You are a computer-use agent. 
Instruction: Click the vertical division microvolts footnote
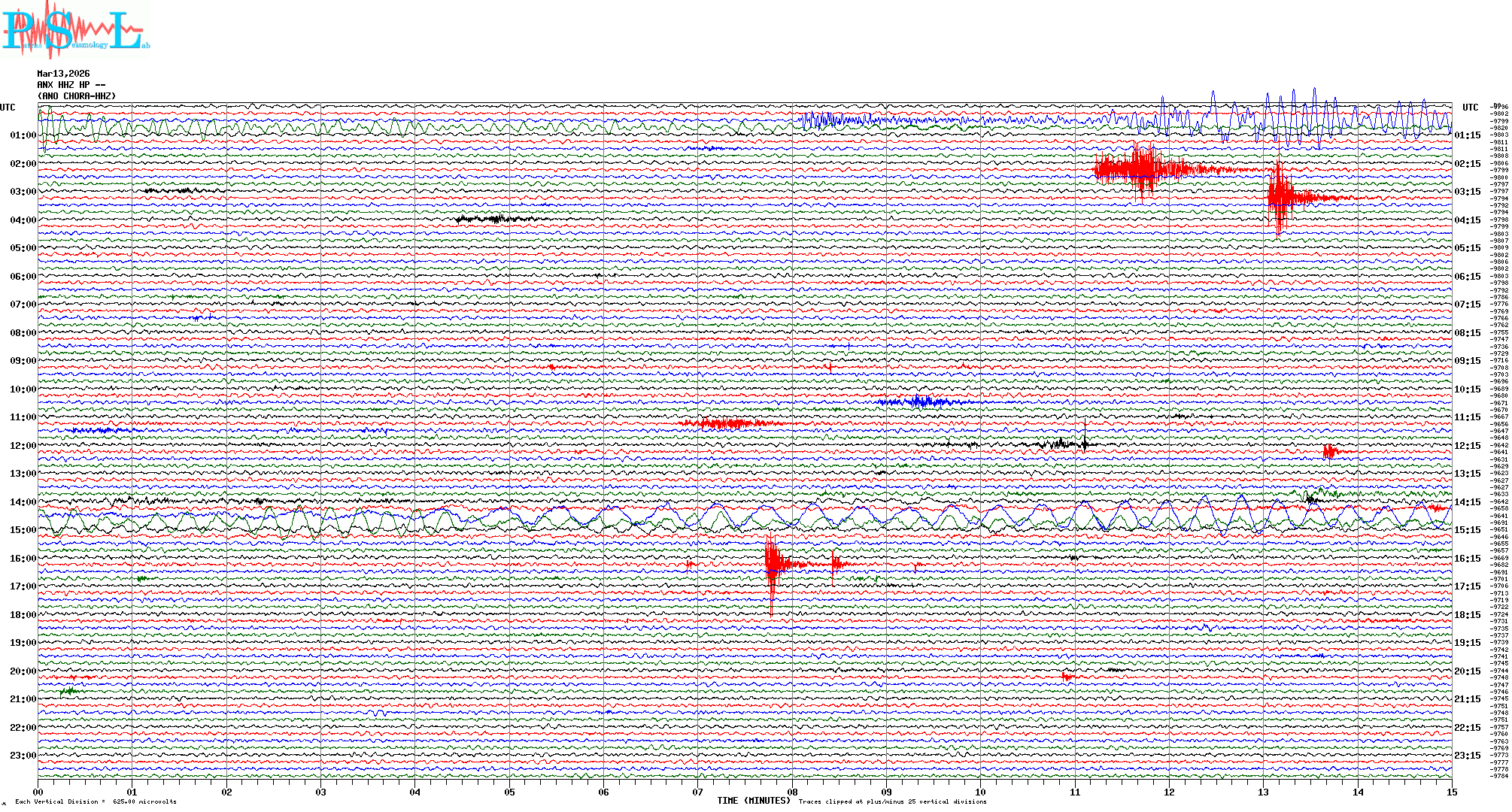96,801
